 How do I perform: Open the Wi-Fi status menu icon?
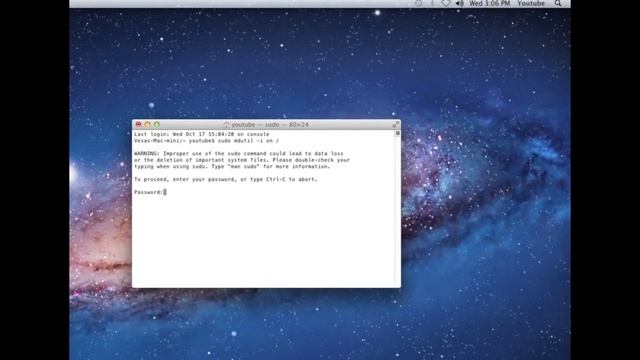click(x=445, y=3)
